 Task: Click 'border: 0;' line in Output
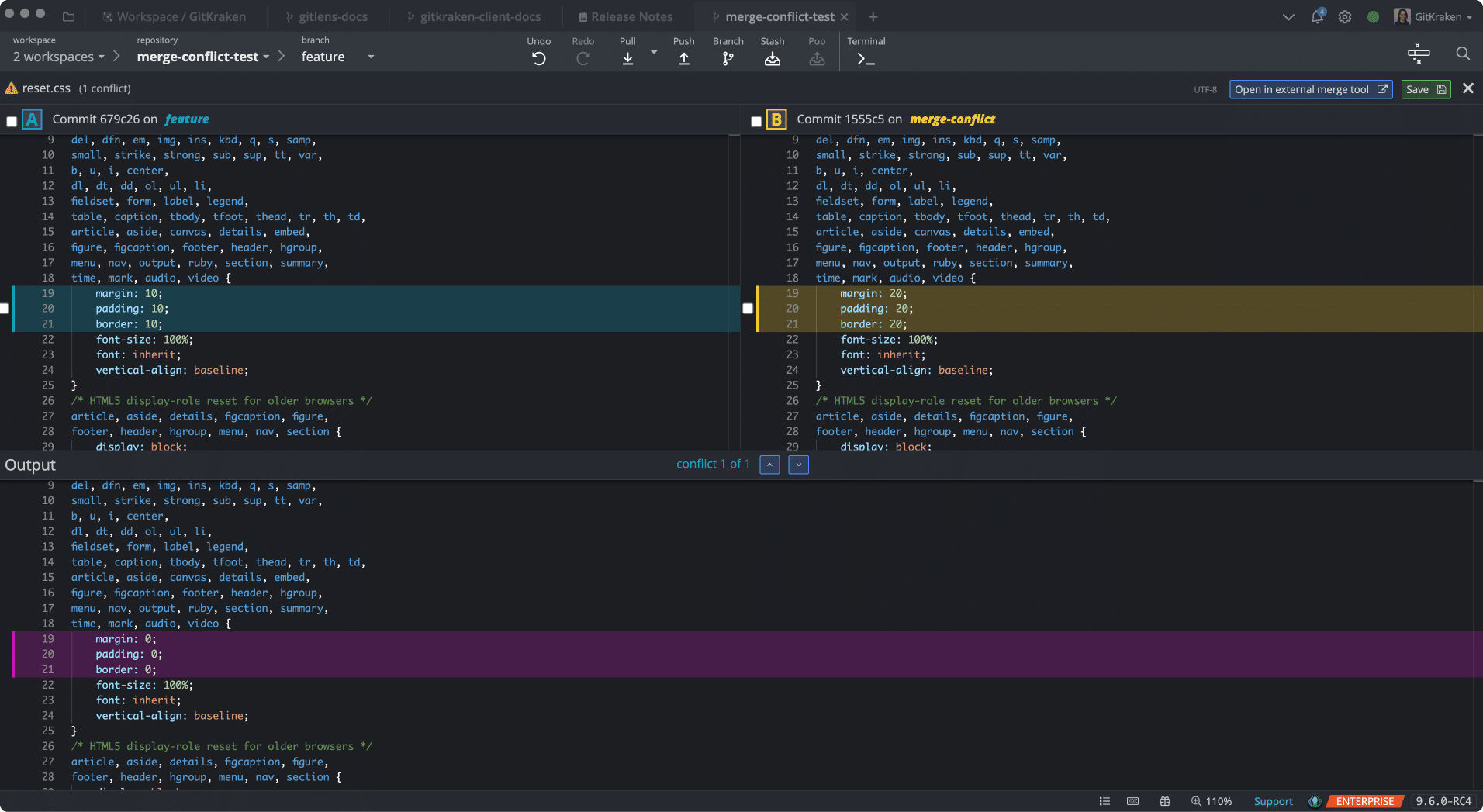[x=126, y=669]
